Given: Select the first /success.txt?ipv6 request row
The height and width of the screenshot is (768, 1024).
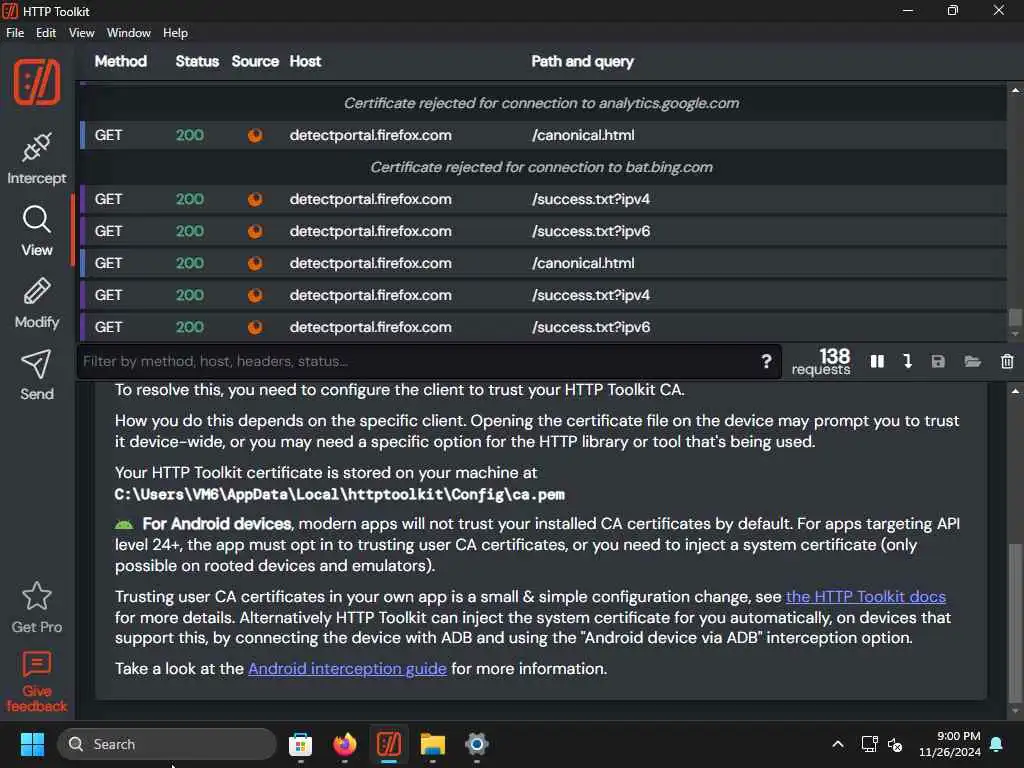Looking at the screenshot, I should 542,231.
